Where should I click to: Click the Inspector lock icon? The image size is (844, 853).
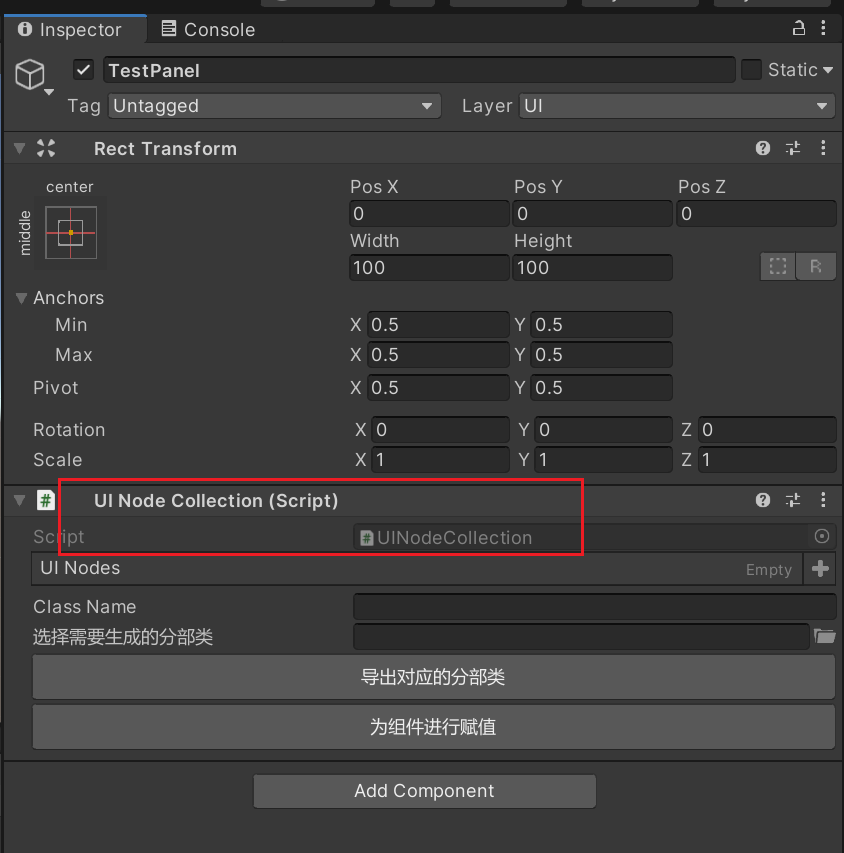(x=798, y=28)
